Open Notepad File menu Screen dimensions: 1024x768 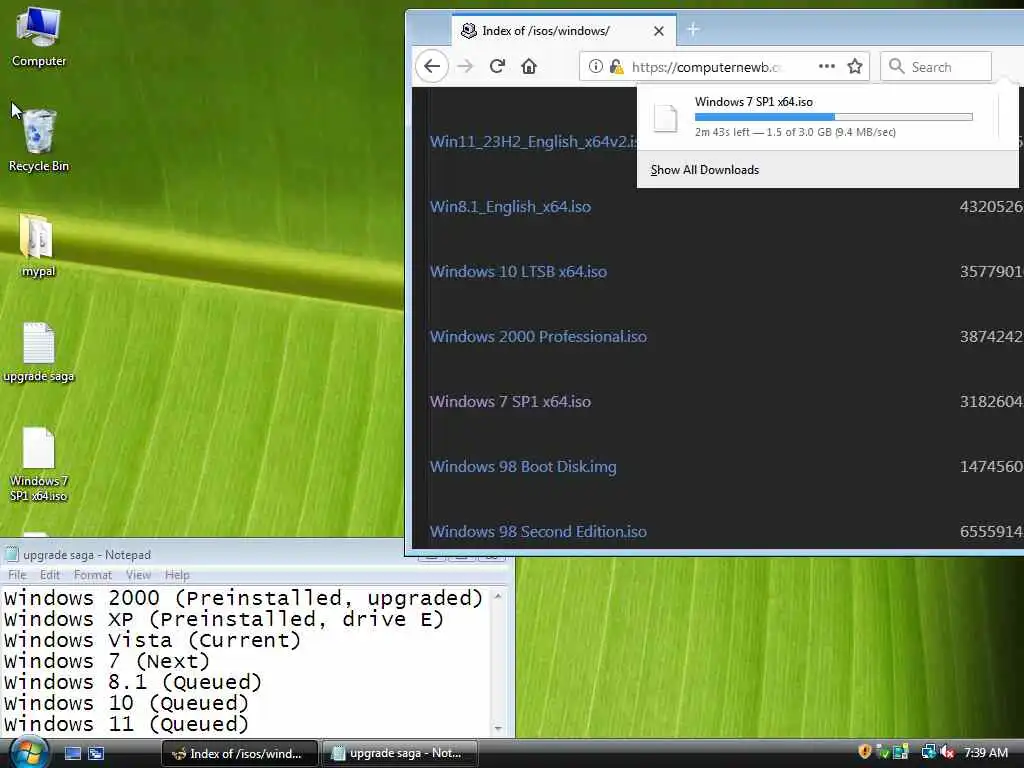[x=17, y=575]
